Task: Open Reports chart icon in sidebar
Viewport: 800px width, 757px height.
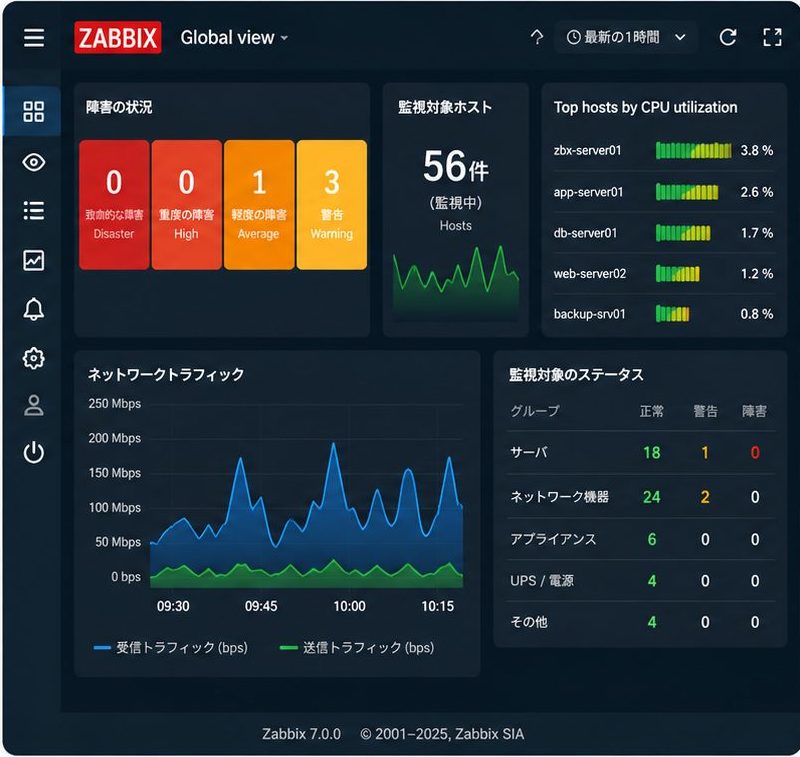Action: [x=34, y=260]
